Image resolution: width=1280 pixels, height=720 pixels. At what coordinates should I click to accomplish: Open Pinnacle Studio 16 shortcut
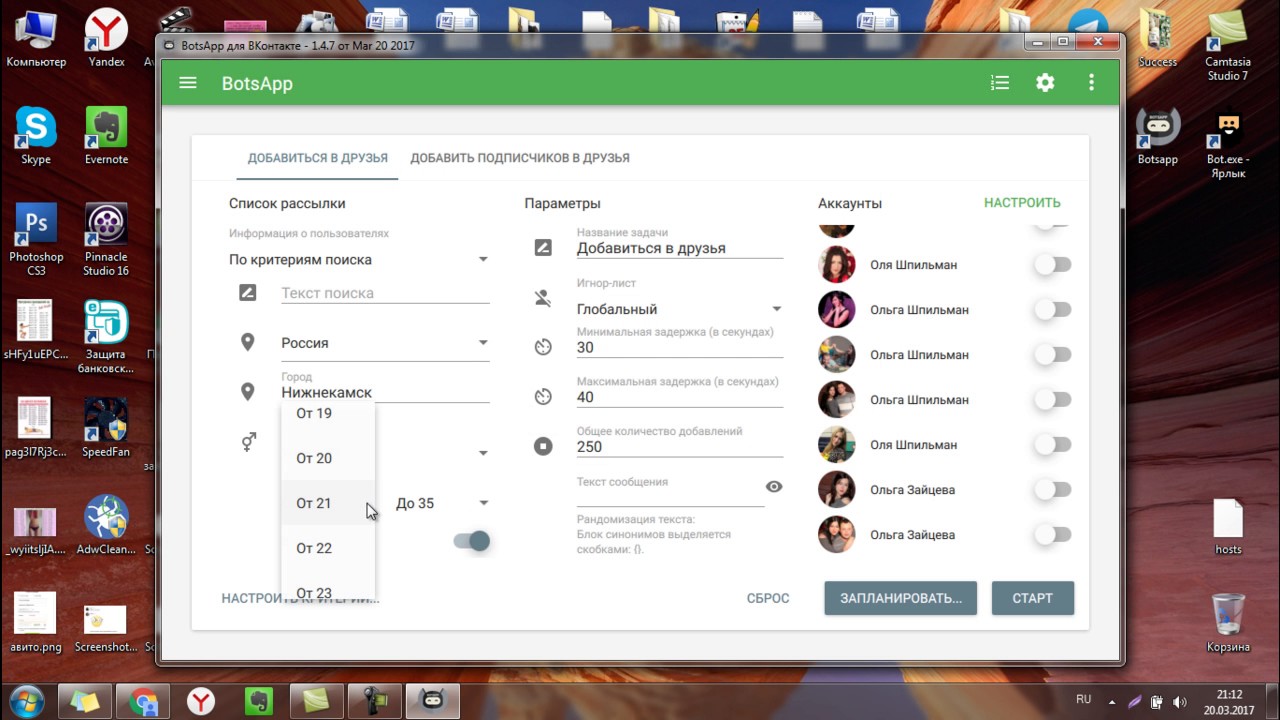106,240
